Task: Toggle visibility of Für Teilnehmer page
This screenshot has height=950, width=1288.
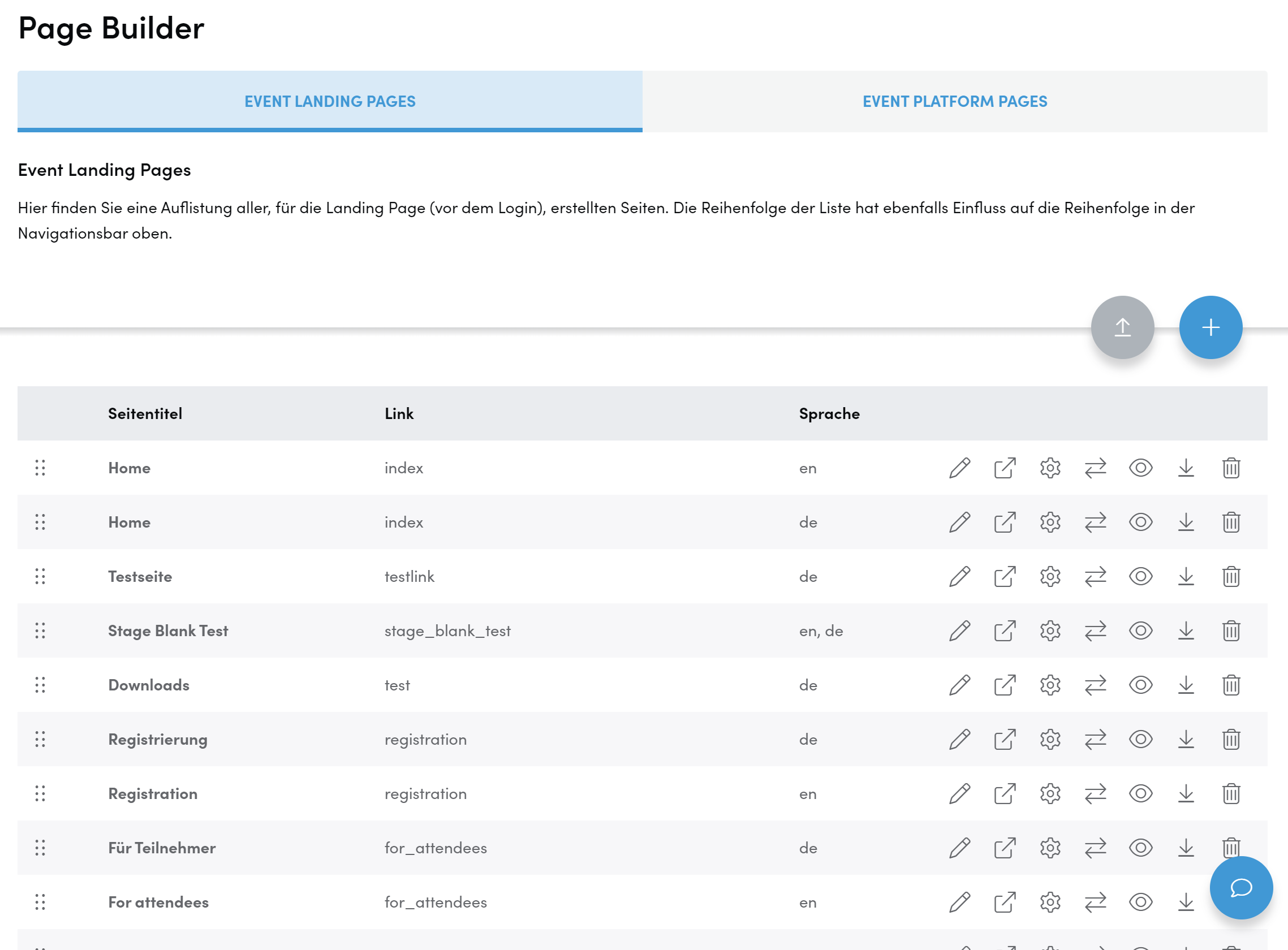Action: point(1141,848)
